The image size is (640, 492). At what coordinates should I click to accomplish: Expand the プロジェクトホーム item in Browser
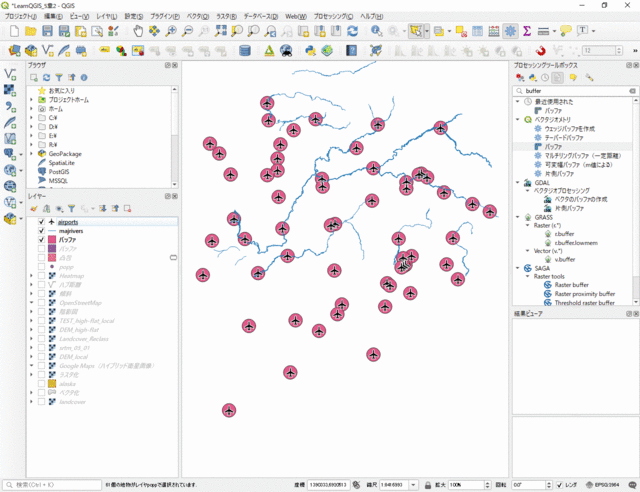click(x=31, y=100)
